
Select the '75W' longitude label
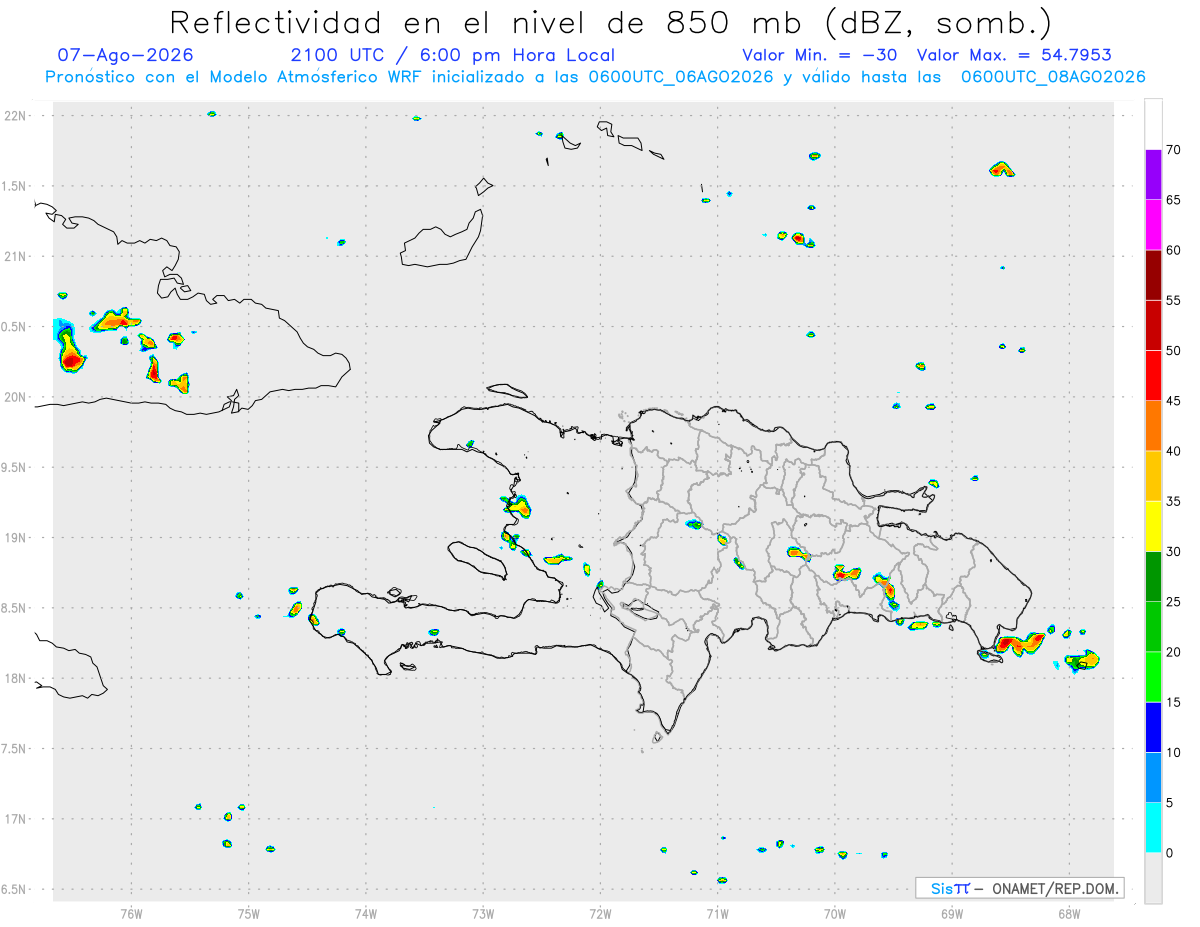click(248, 913)
